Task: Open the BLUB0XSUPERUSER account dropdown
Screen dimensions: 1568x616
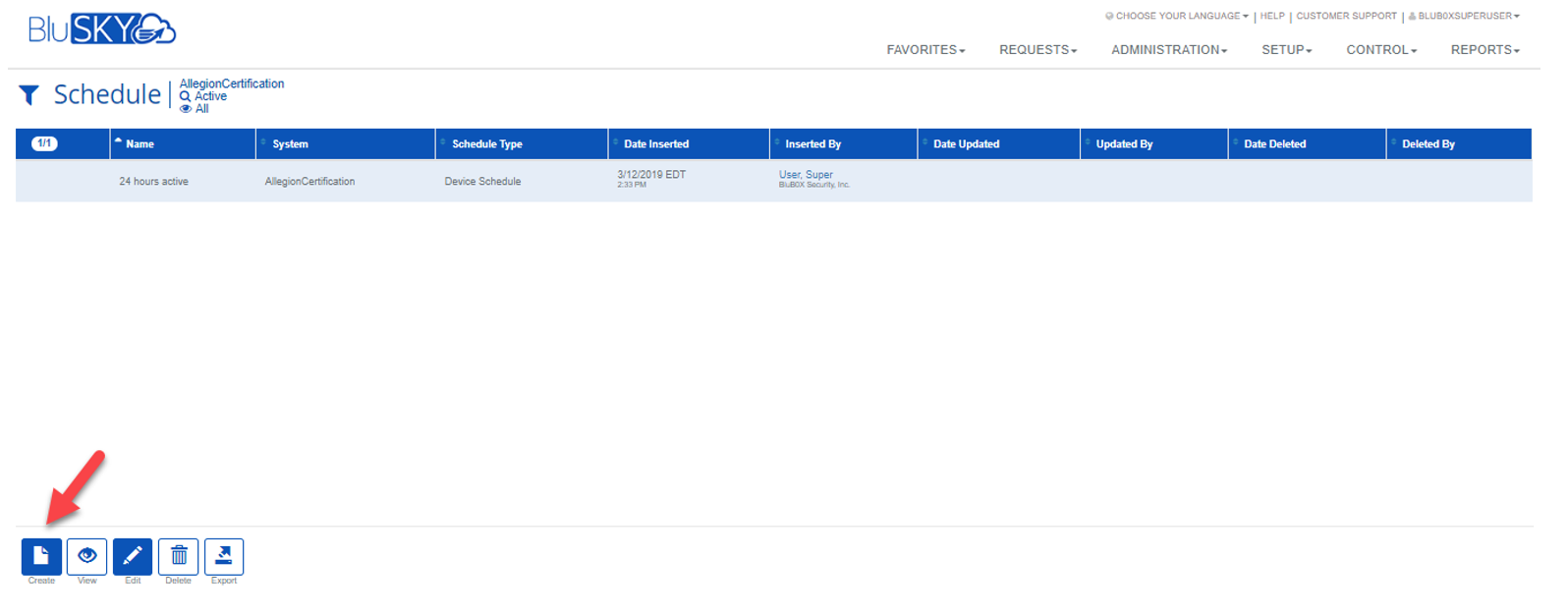Action: (1464, 16)
